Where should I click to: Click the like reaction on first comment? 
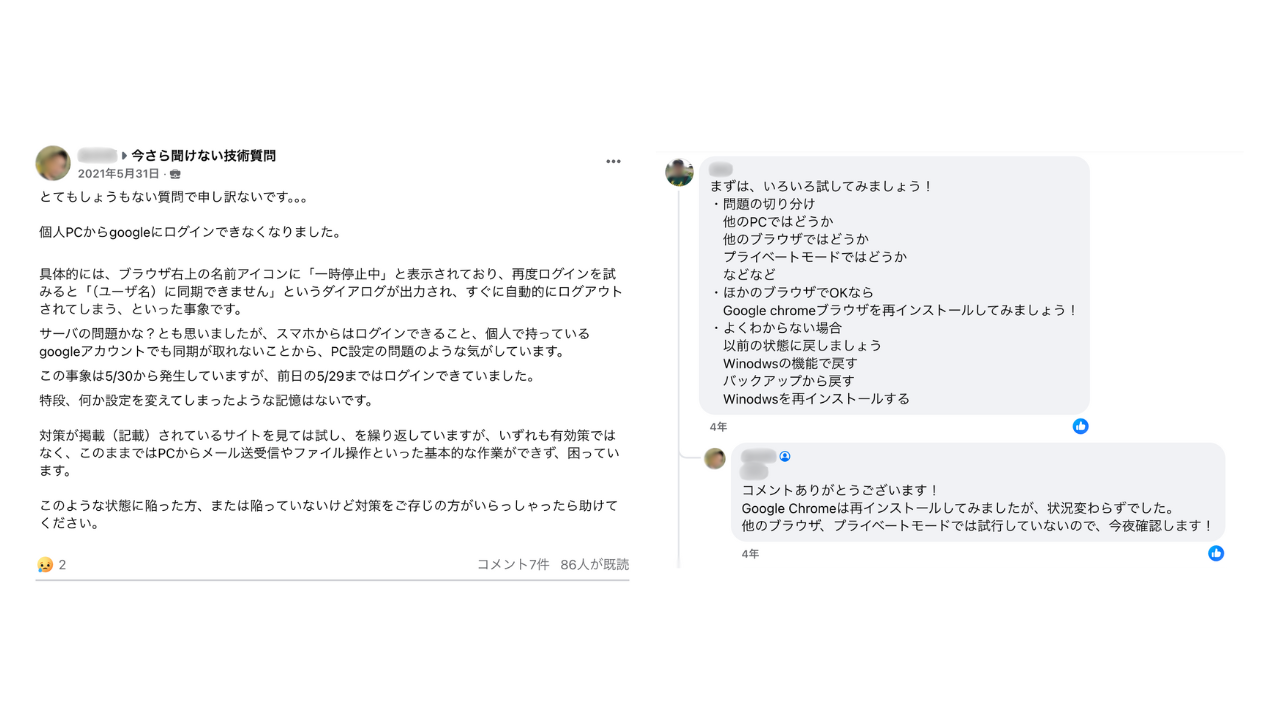pos(1080,426)
